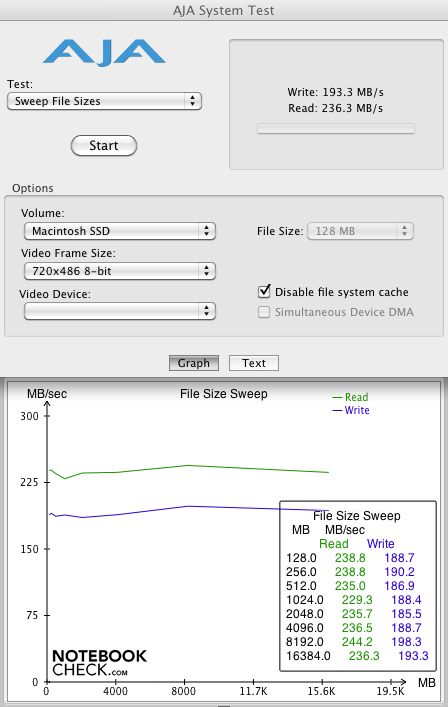Click the 16384.0 row write value 193.3
This screenshot has width=448, height=707.
pyautogui.click(x=413, y=656)
